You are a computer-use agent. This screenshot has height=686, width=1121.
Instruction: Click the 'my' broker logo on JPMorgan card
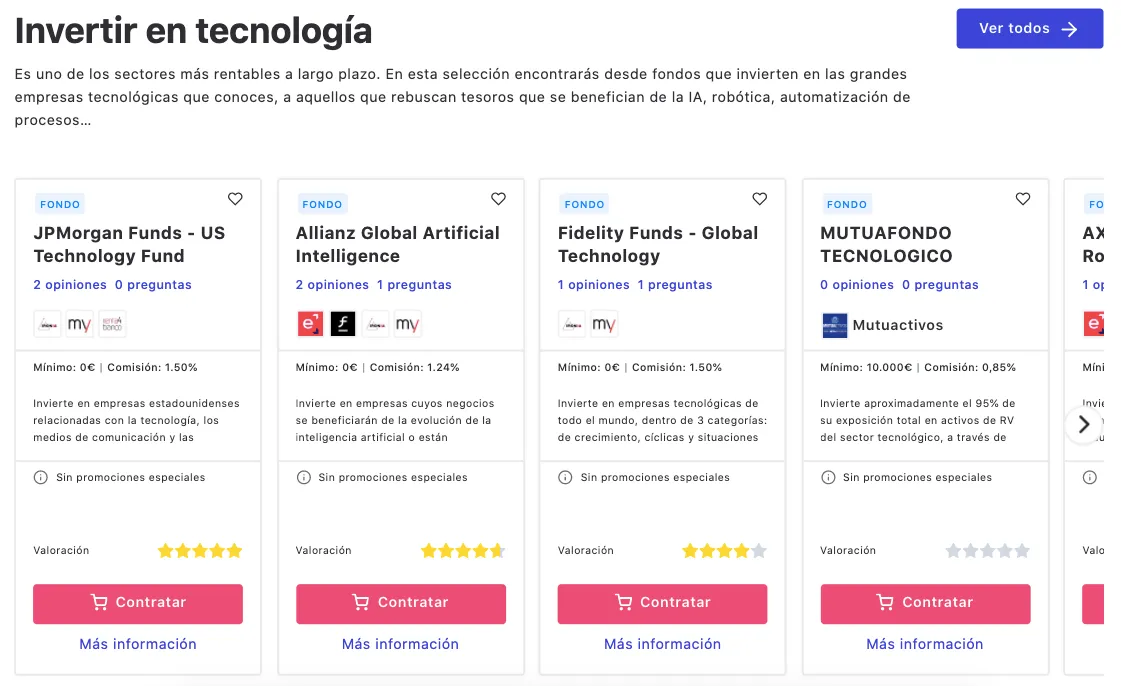click(80, 324)
